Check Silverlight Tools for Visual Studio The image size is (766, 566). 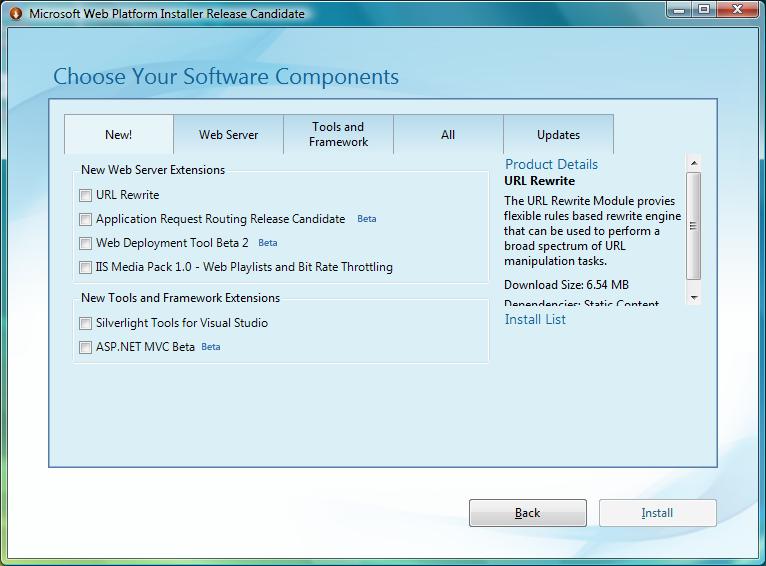coord(85,323)
